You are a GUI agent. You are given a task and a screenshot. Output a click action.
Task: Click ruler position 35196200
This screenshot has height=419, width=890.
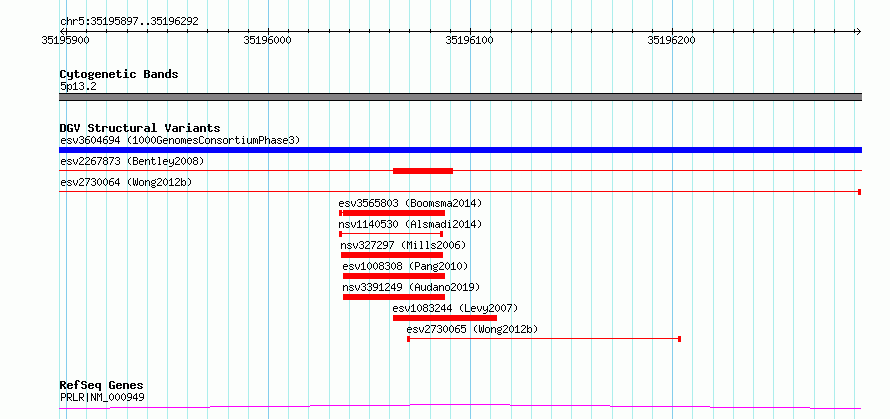(671, 40)
